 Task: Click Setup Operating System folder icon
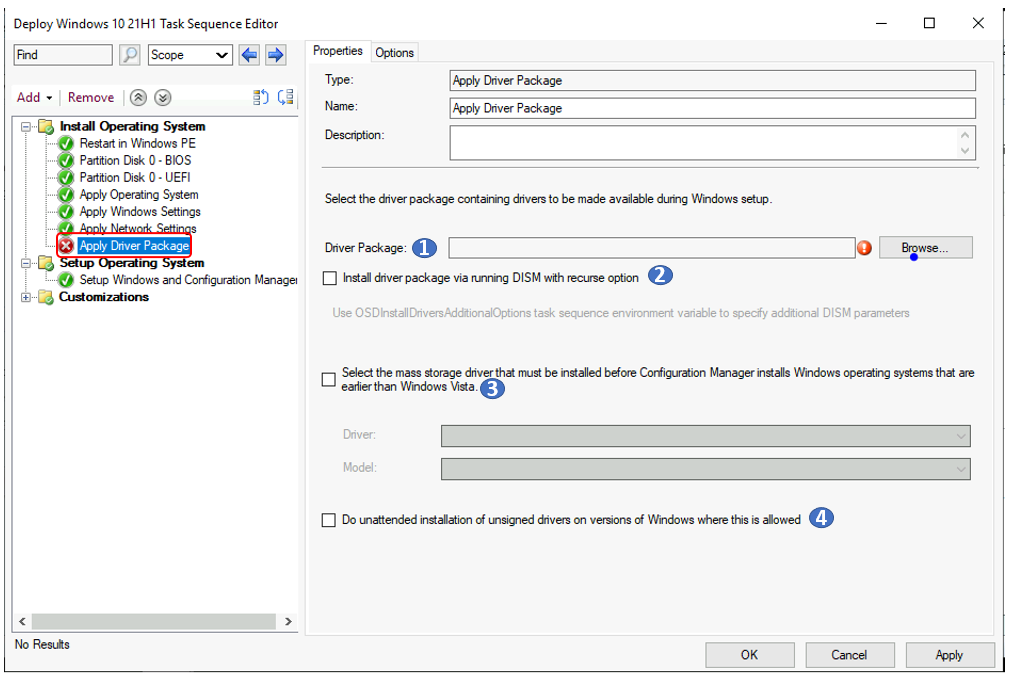46,263
